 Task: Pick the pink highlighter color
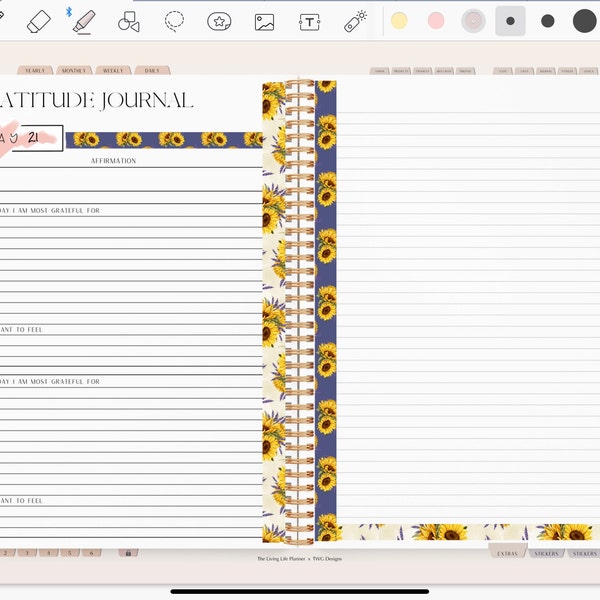tap(436, 21)
